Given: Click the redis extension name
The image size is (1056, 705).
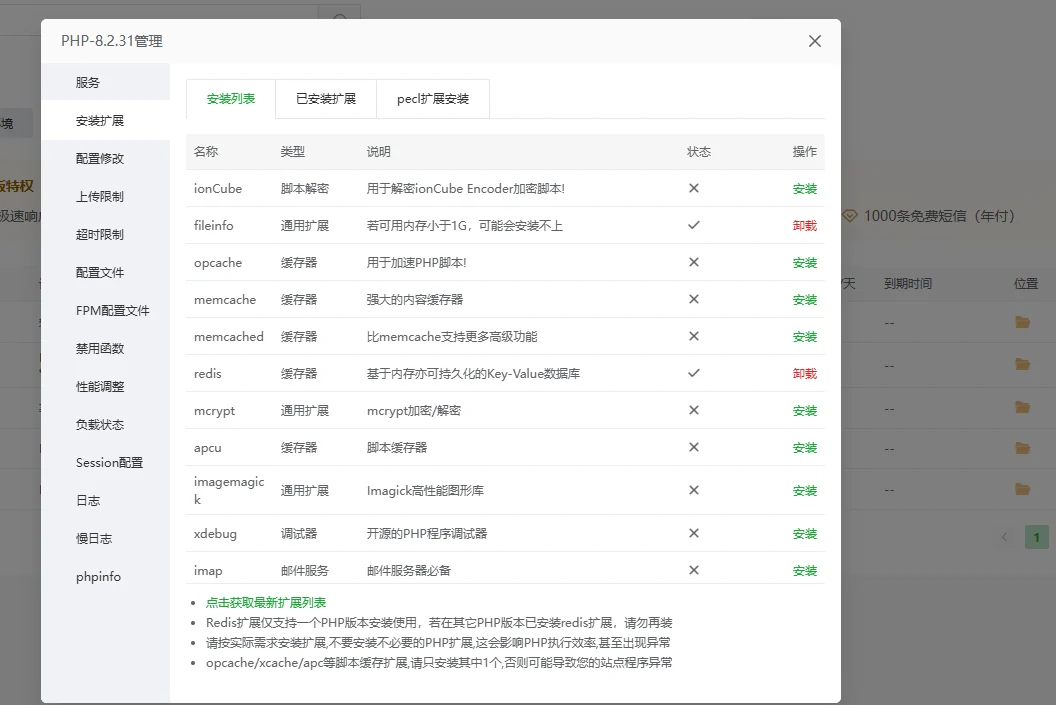Looking at the screenshot, I should (x=207, y=374).
